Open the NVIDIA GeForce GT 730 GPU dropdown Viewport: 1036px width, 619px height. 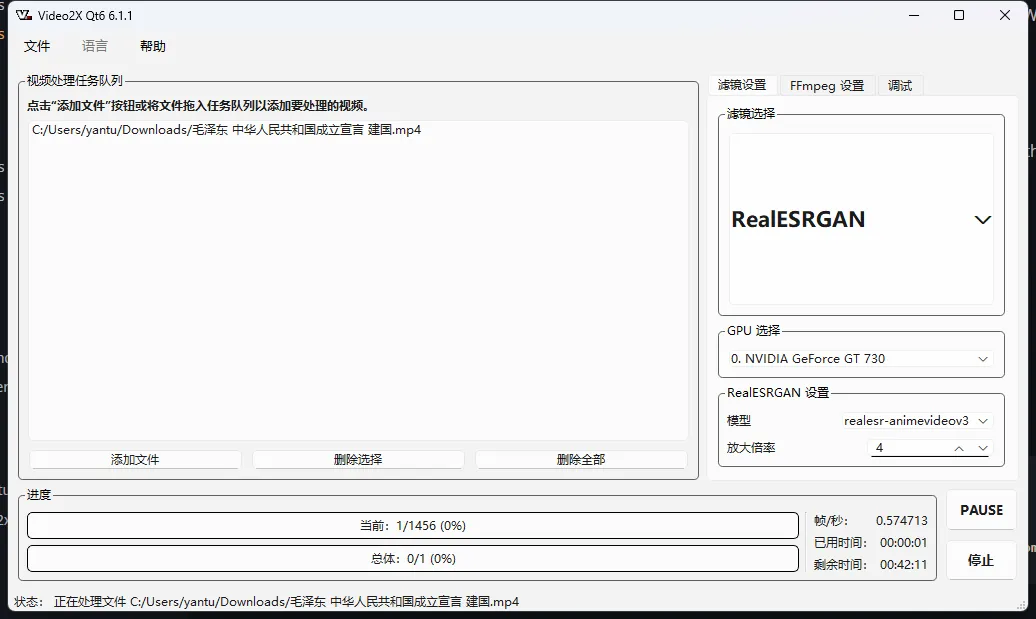click(x=861, y=359)
